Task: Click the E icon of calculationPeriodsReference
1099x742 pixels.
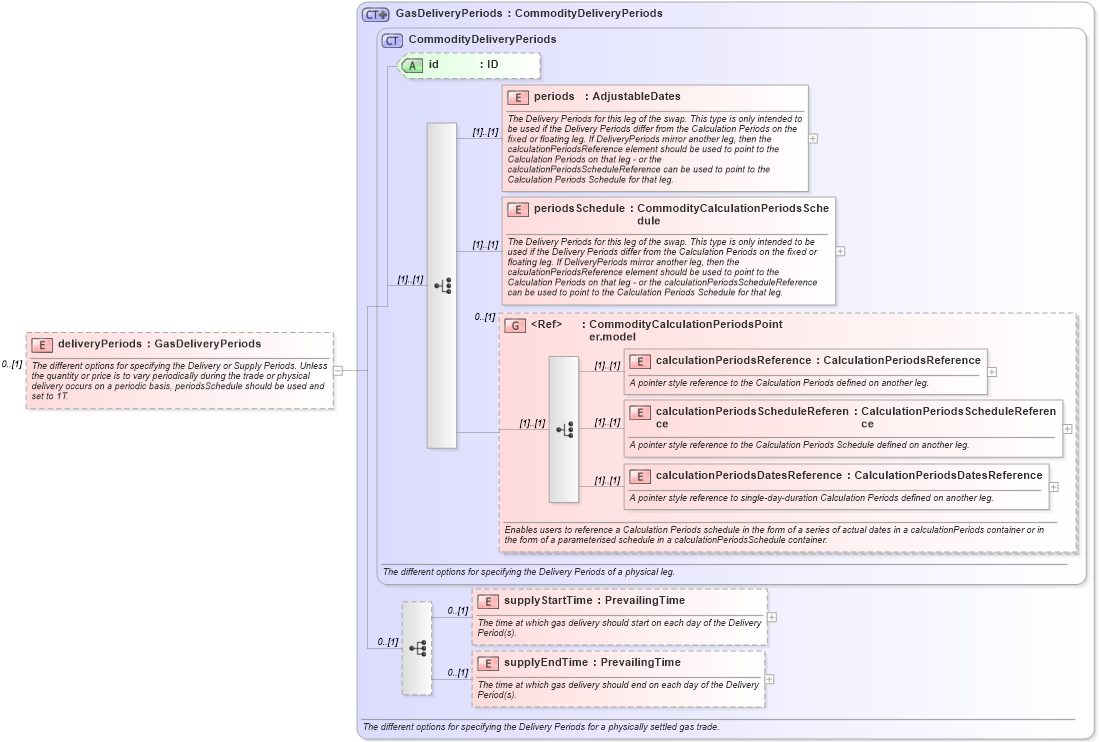Action: (639, 361)
